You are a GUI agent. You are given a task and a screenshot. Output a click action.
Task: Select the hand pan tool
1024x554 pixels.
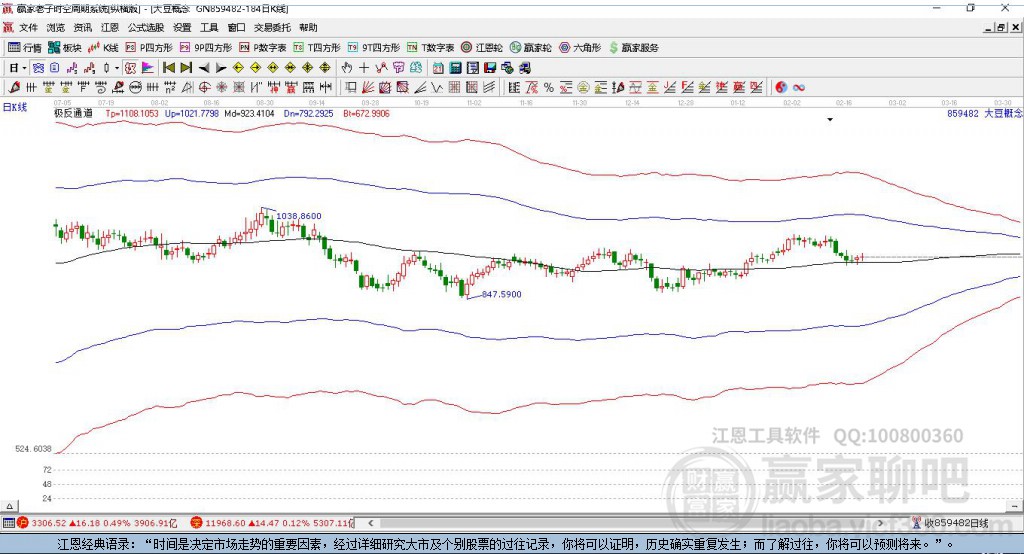(347, 68)
